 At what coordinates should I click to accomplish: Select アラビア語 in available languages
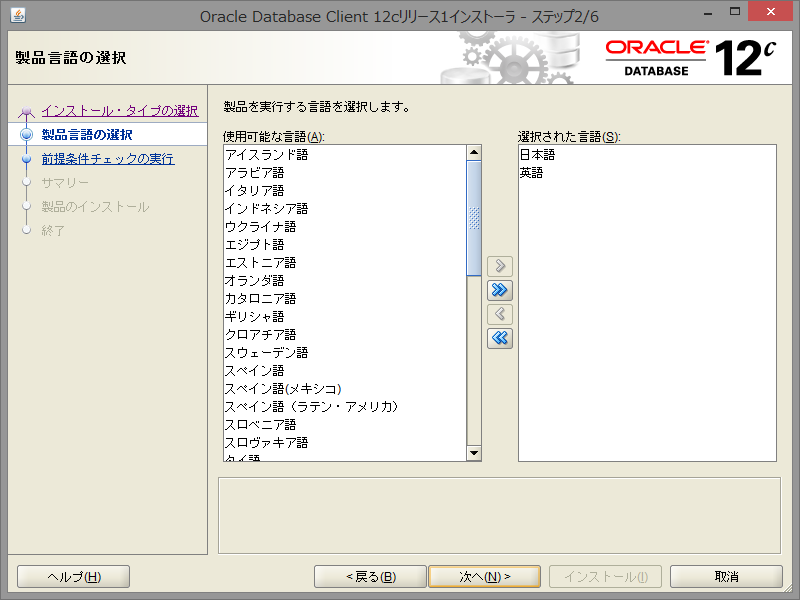[345, 172]
